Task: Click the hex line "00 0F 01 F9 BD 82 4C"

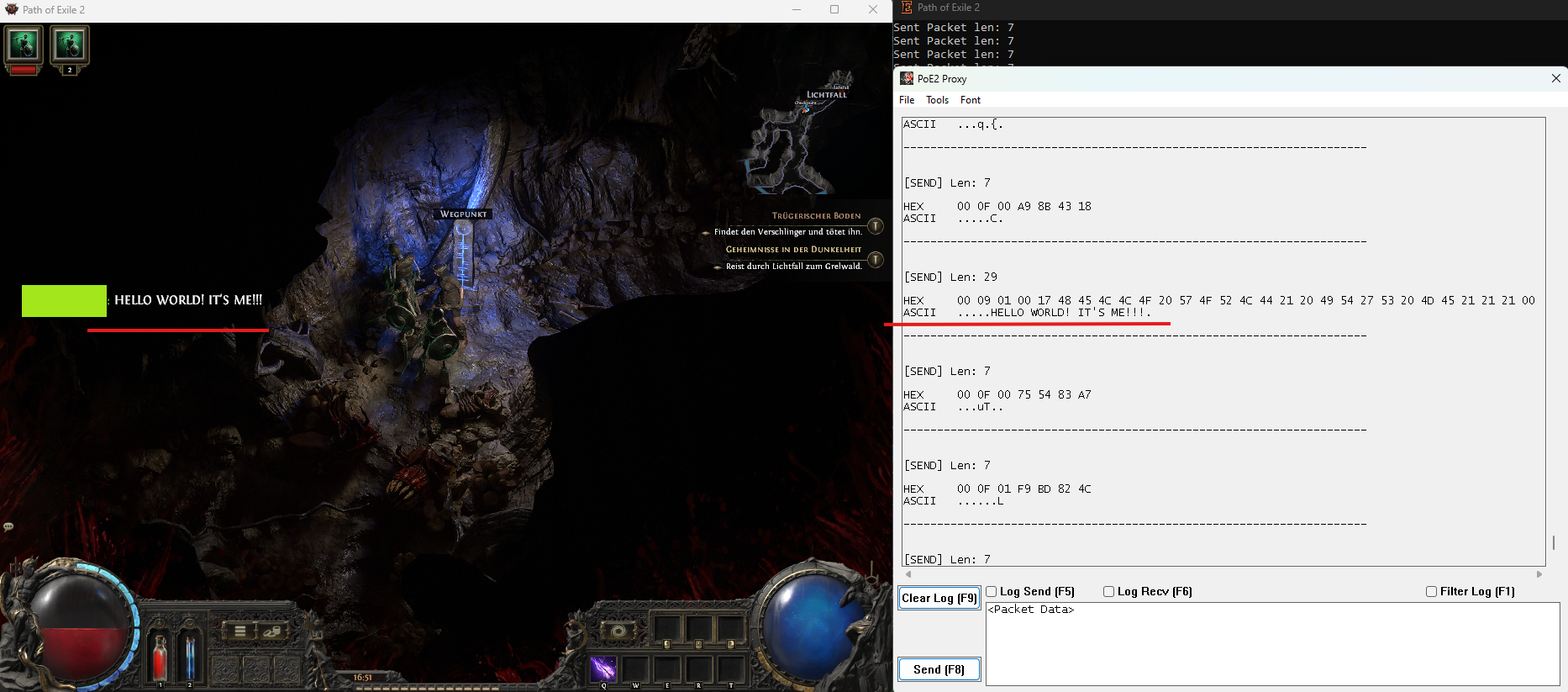Action: tap(1024, 489)
